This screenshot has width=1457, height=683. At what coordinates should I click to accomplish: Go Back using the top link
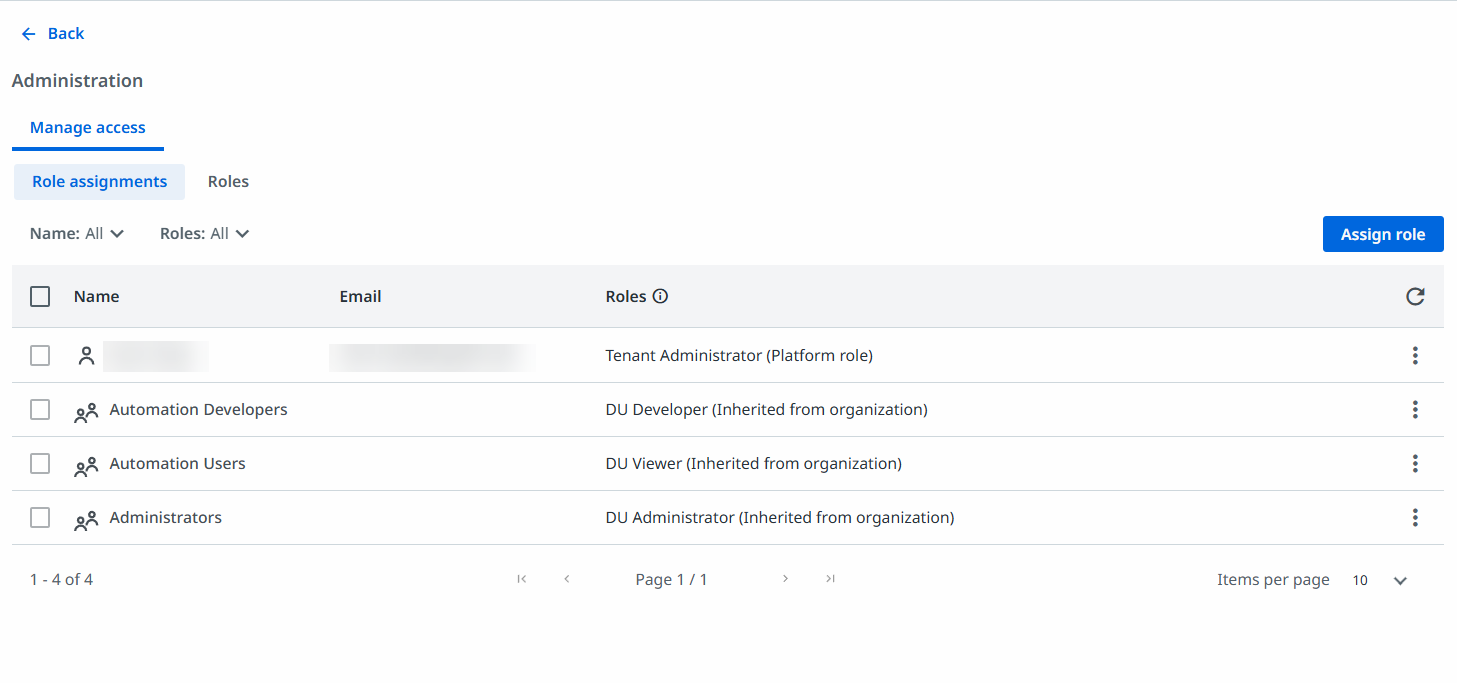[x=53, y=34]
